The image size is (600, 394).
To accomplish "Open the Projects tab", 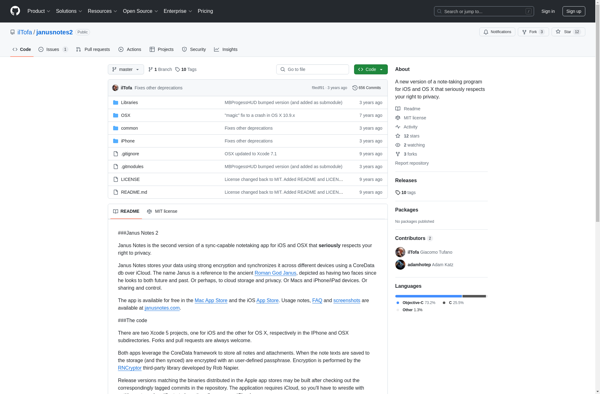I will tap(161, 49).
